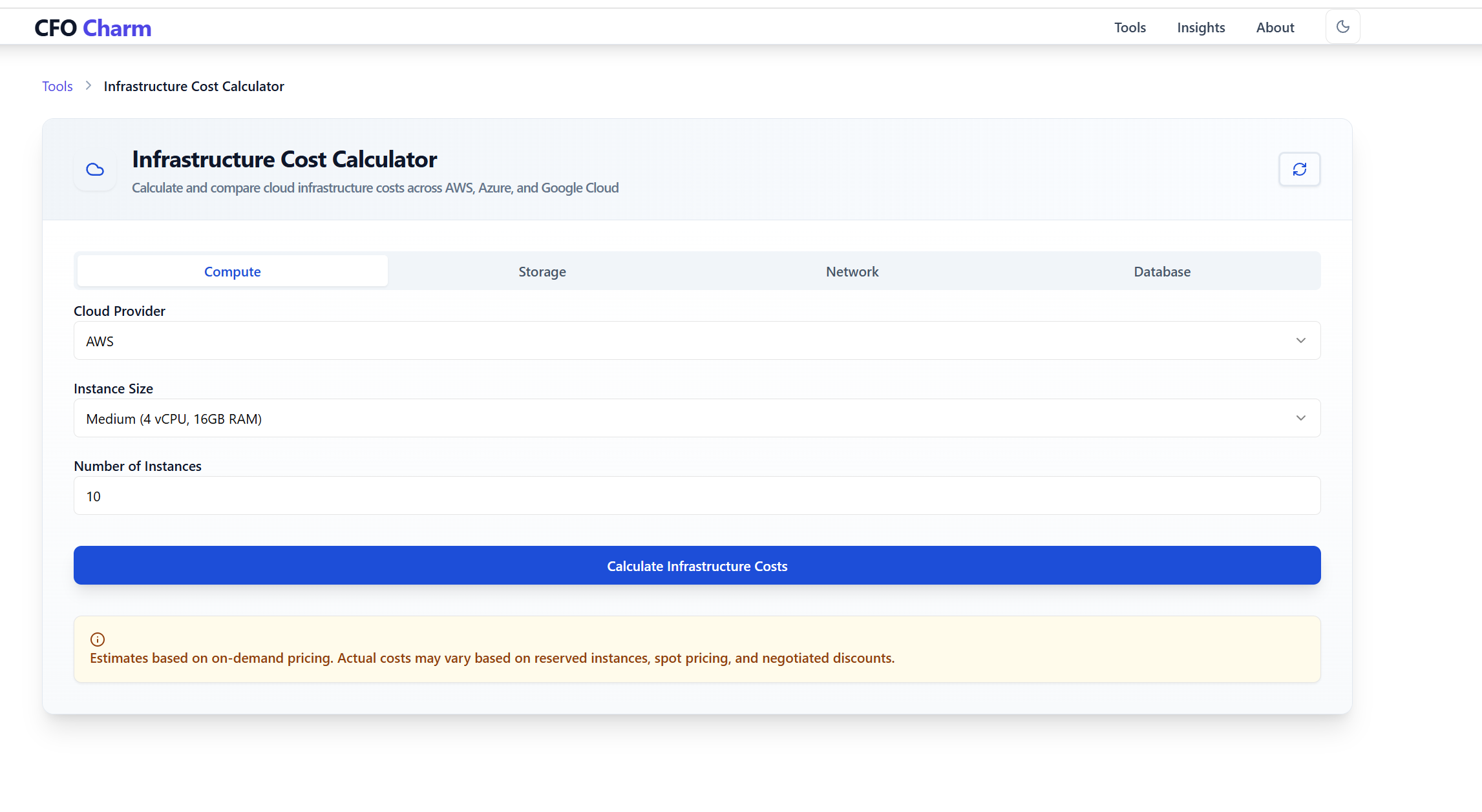Select the Compute tab

[x=232, y=271]
